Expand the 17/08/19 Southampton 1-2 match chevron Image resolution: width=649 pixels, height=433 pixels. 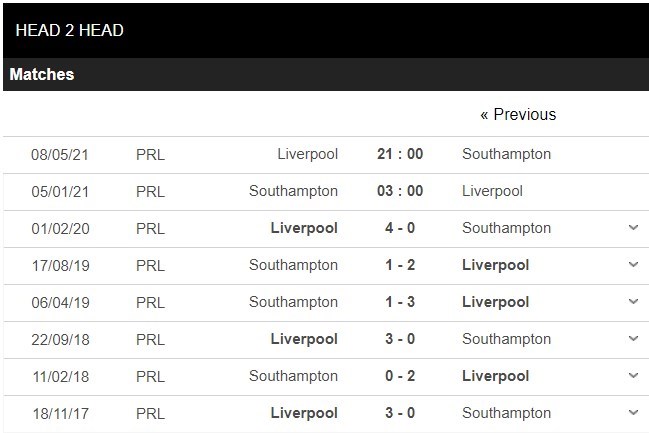pos(633,265)
